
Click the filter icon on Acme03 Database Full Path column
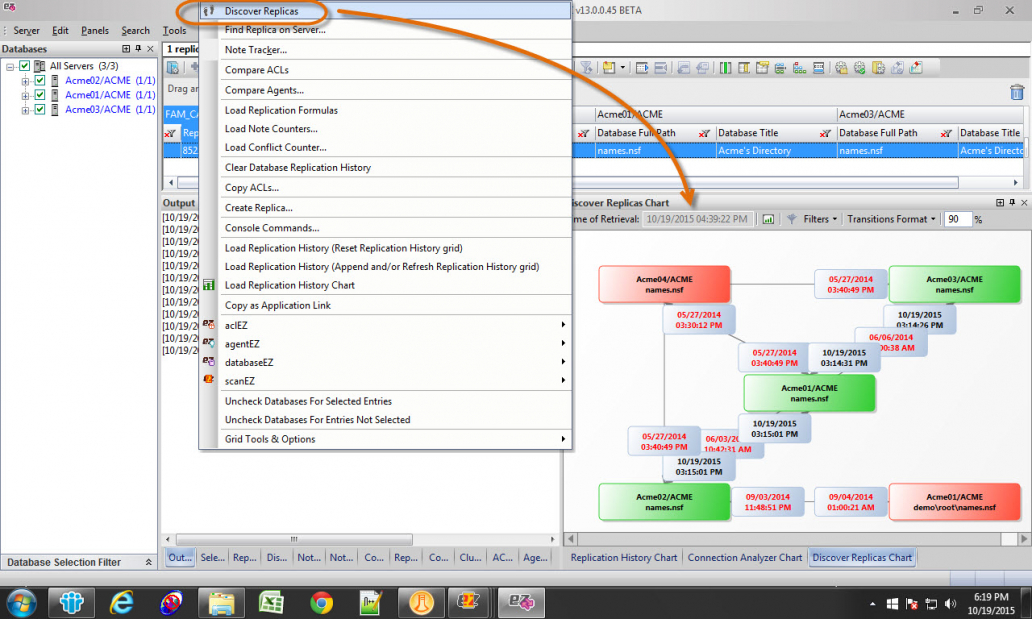(x=946, y=133)
